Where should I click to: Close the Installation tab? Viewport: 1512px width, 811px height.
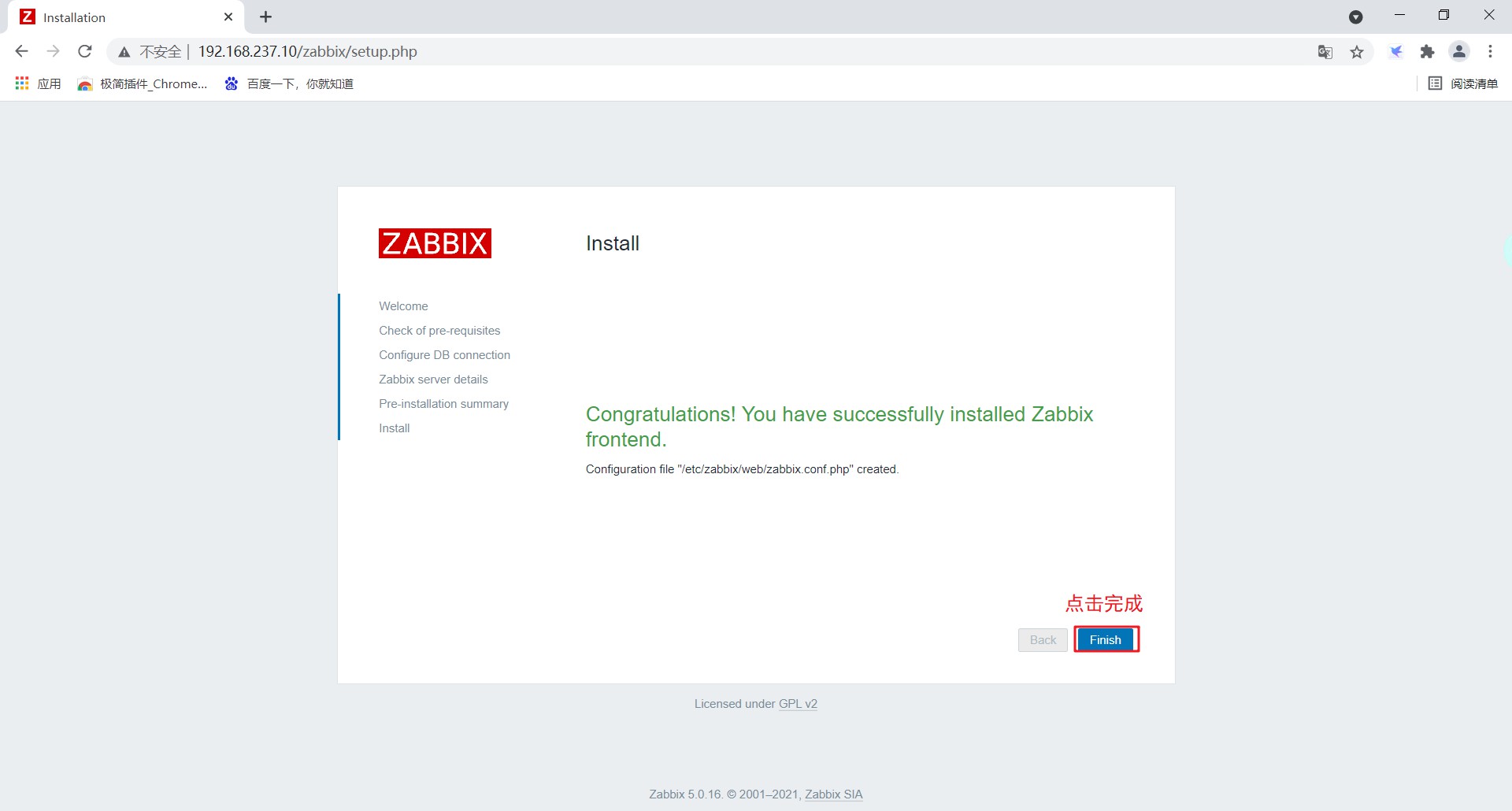(228, 17)
